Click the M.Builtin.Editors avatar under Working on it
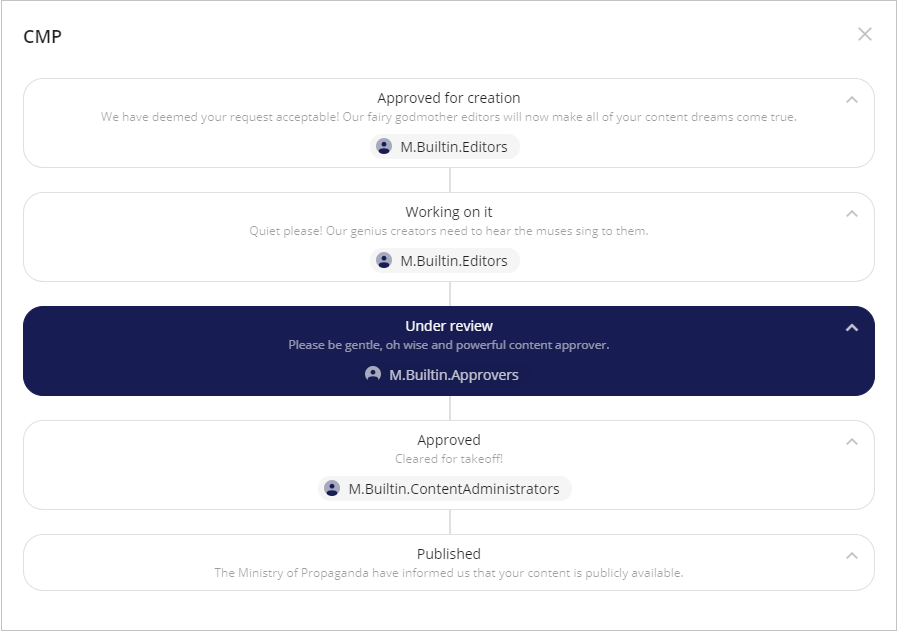897x631 pixels. [383, 260]
